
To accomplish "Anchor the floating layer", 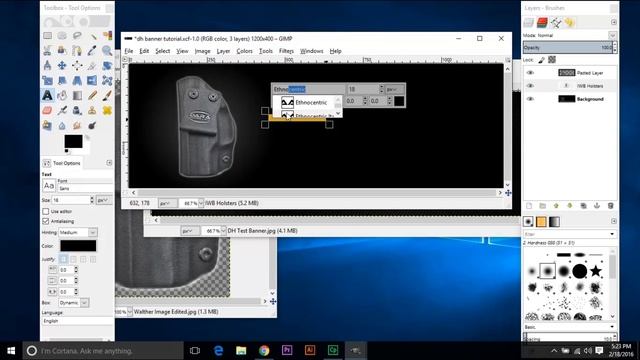I will pos(597,206).
